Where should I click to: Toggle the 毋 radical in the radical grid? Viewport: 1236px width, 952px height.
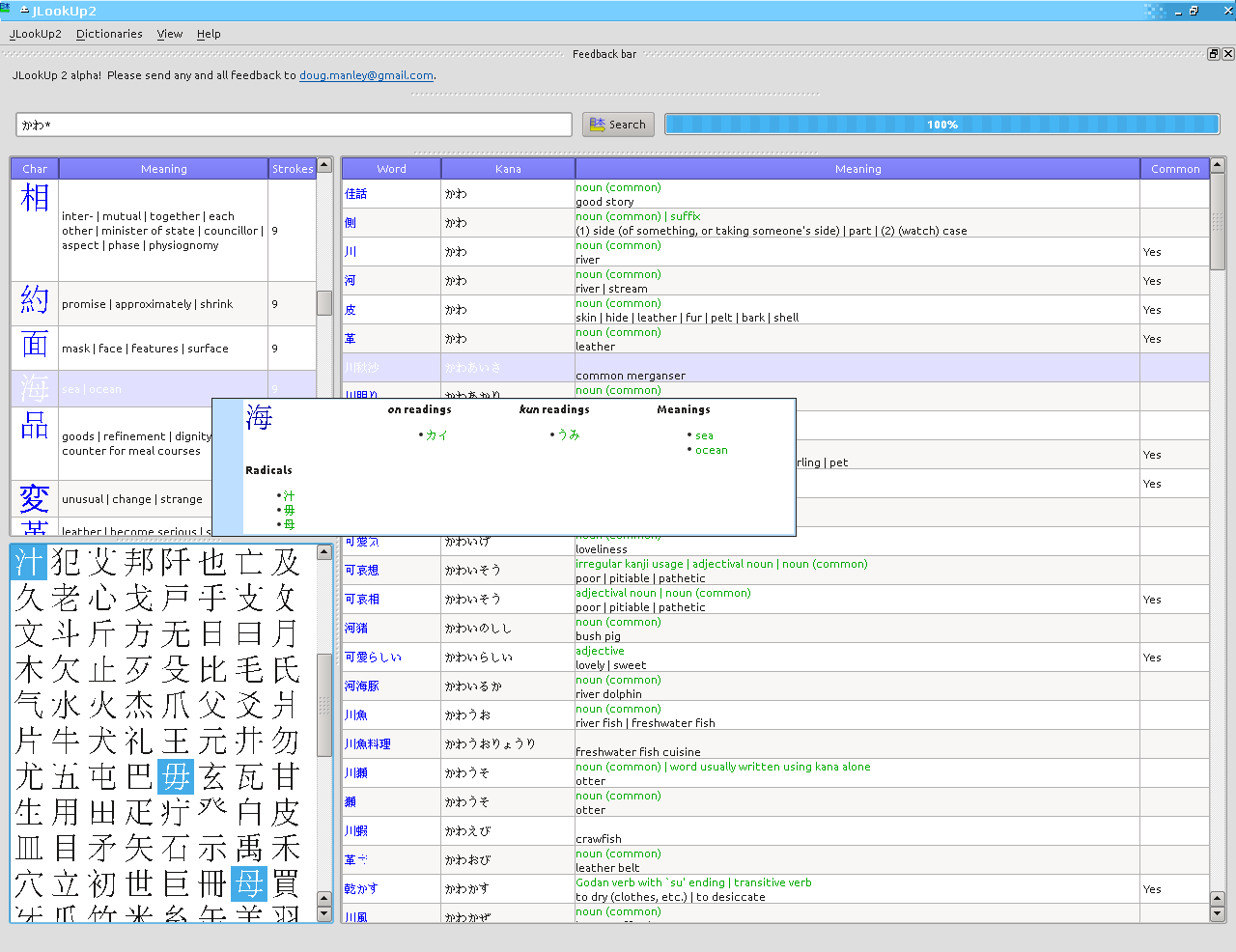pos(176,776)
